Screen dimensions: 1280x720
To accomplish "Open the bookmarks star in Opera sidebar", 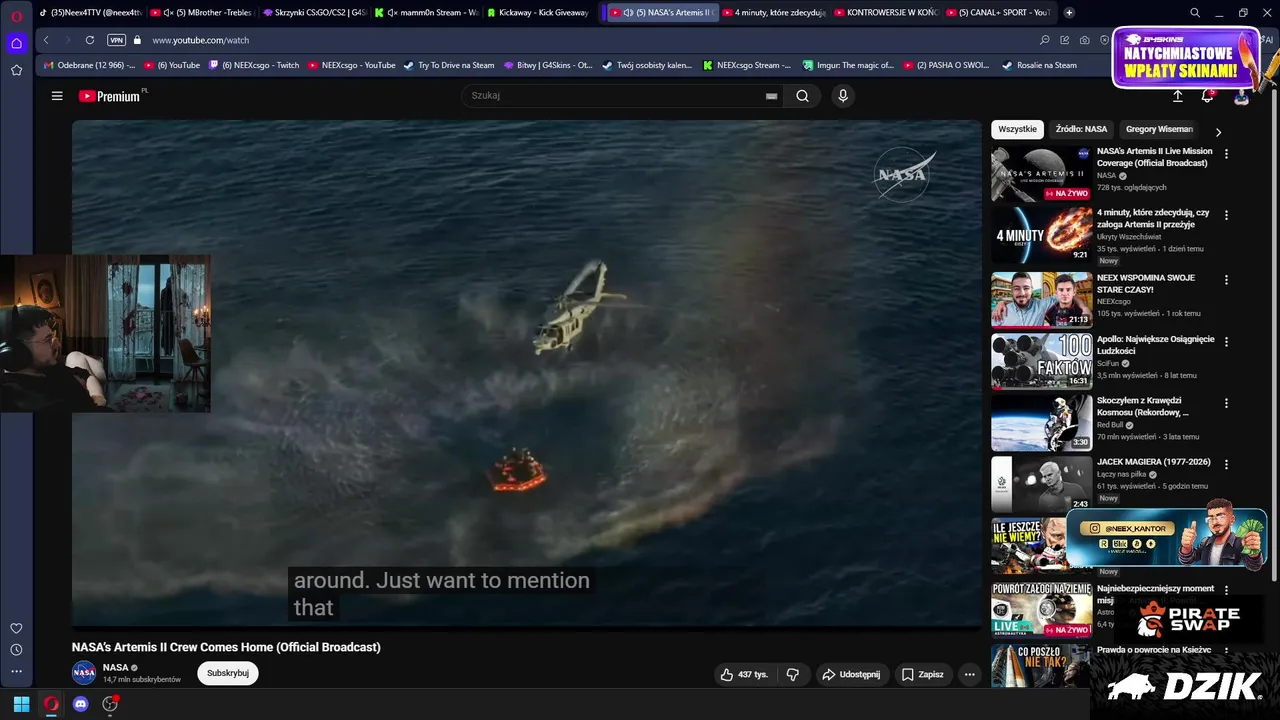I will (16, 70).
